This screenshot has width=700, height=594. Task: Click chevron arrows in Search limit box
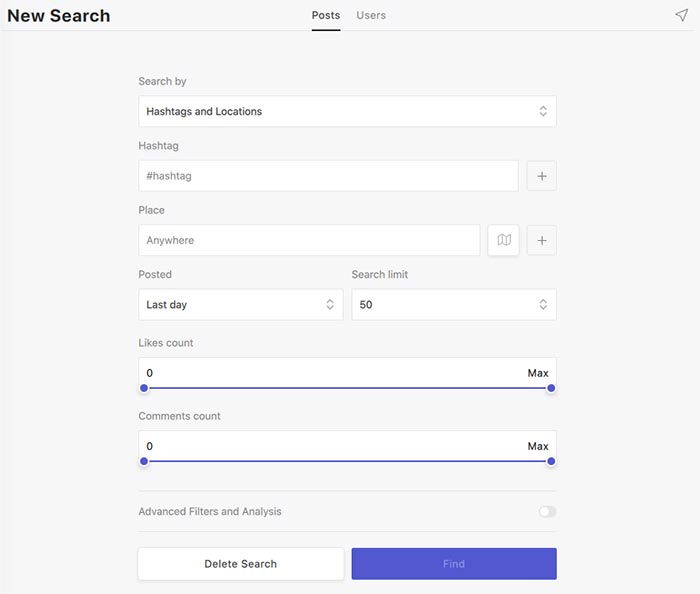[x=543, y=304]
